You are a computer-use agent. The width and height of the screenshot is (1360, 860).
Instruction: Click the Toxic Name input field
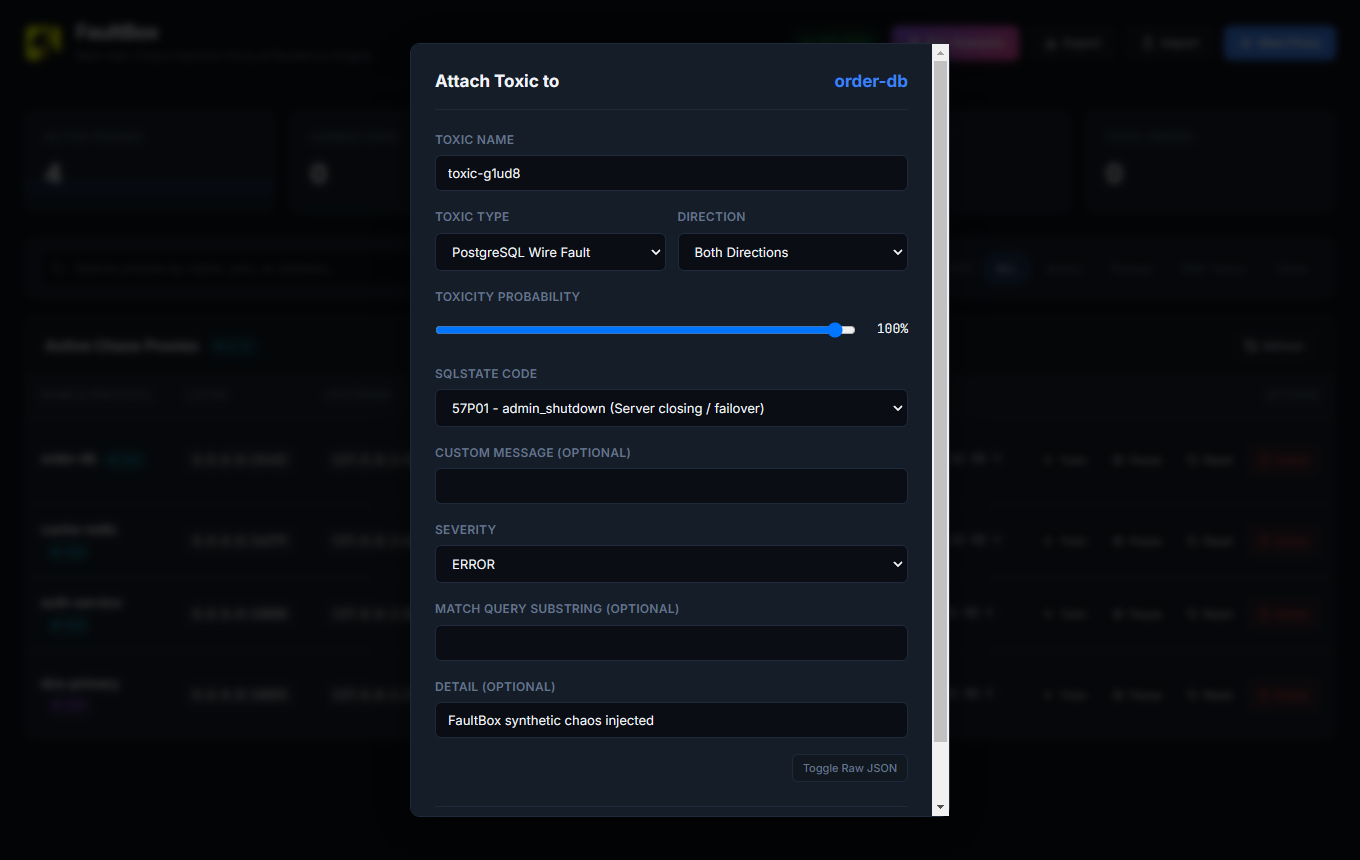[x=671, y=173]
